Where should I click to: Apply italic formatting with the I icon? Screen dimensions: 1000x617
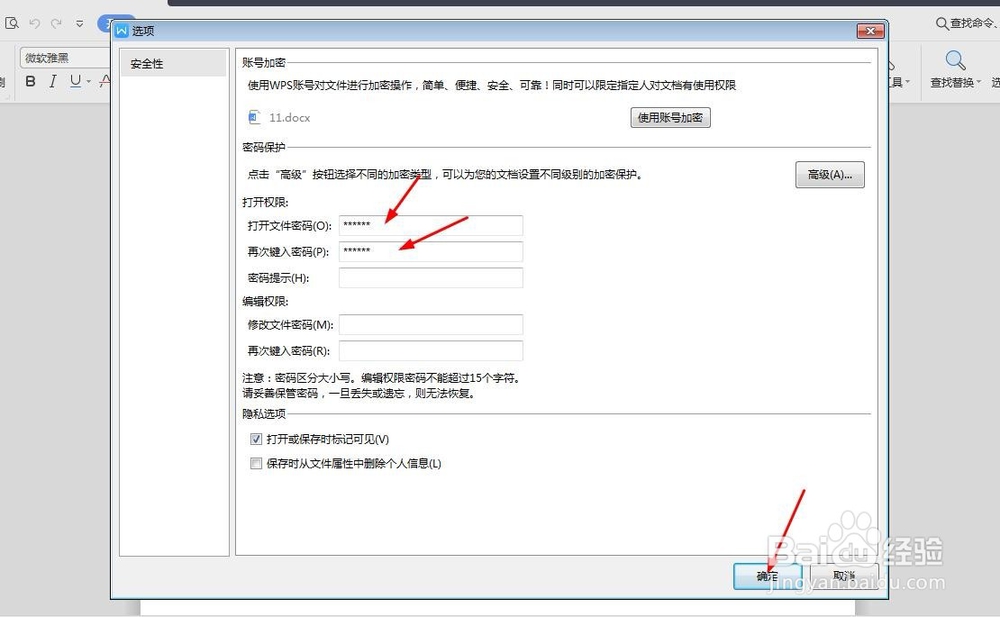tap(53, 80)
